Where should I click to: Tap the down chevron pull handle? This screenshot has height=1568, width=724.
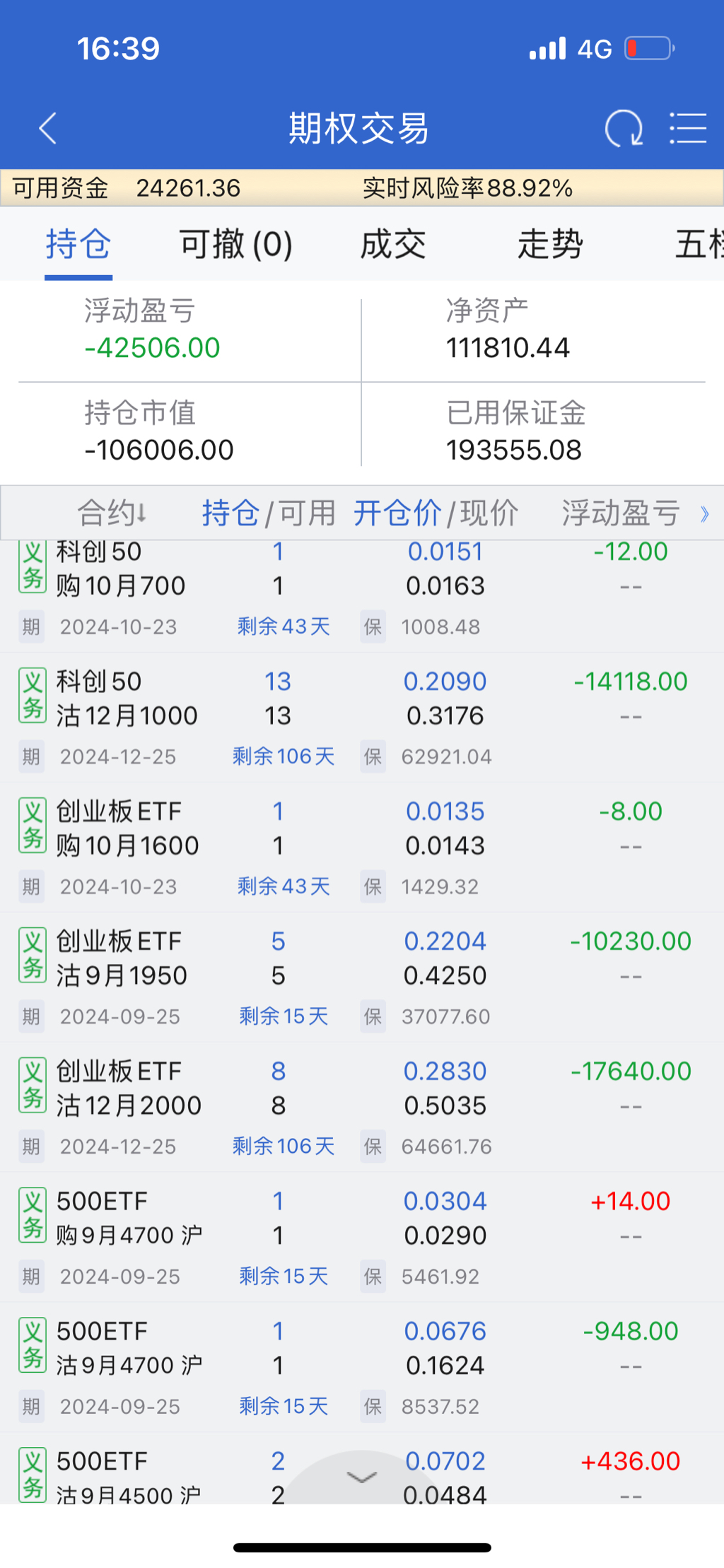coord(362,1477)
